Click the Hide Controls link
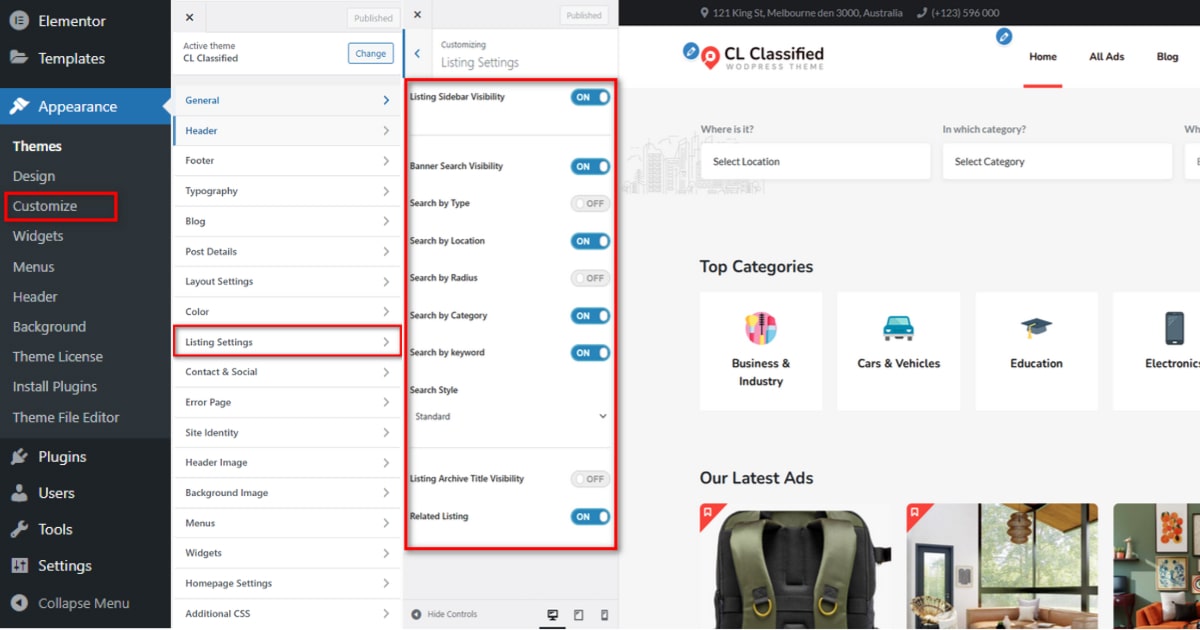1200x630 pixels. (452, 614)
